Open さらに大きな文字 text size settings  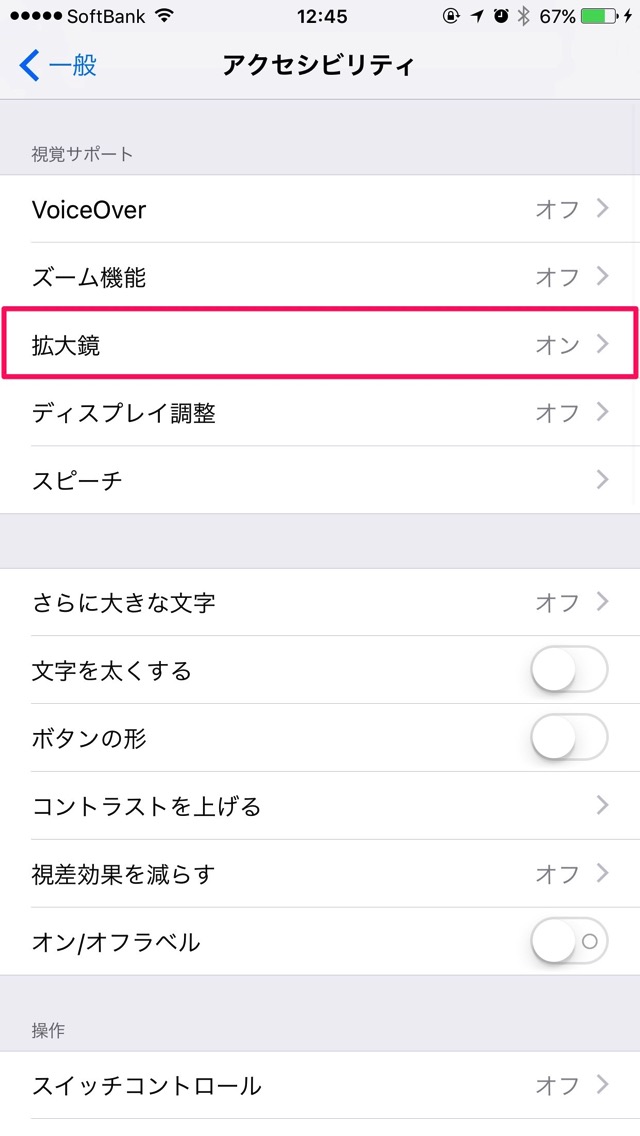pos(320,602)
